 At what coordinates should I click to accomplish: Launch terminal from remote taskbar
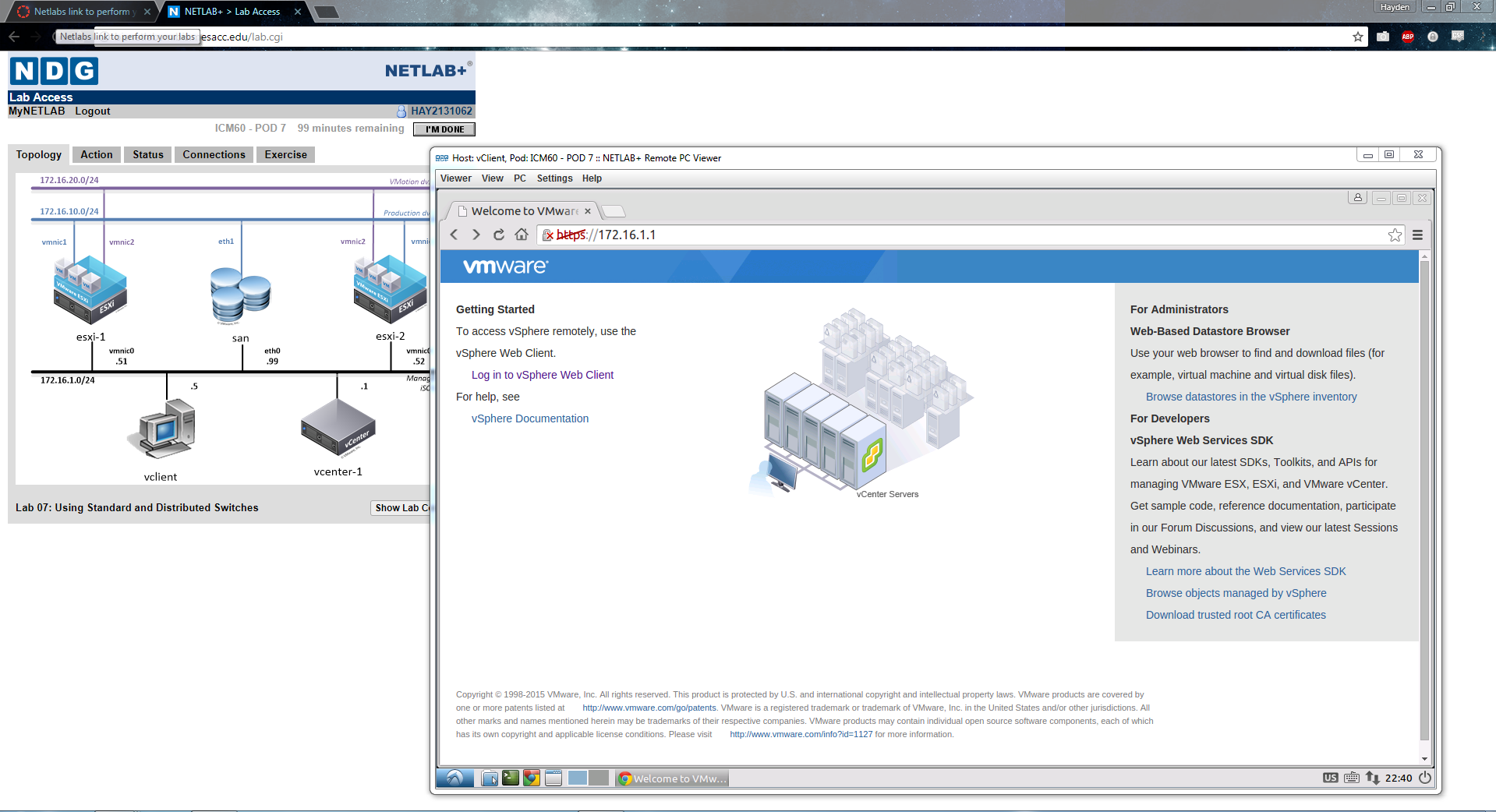511,778
